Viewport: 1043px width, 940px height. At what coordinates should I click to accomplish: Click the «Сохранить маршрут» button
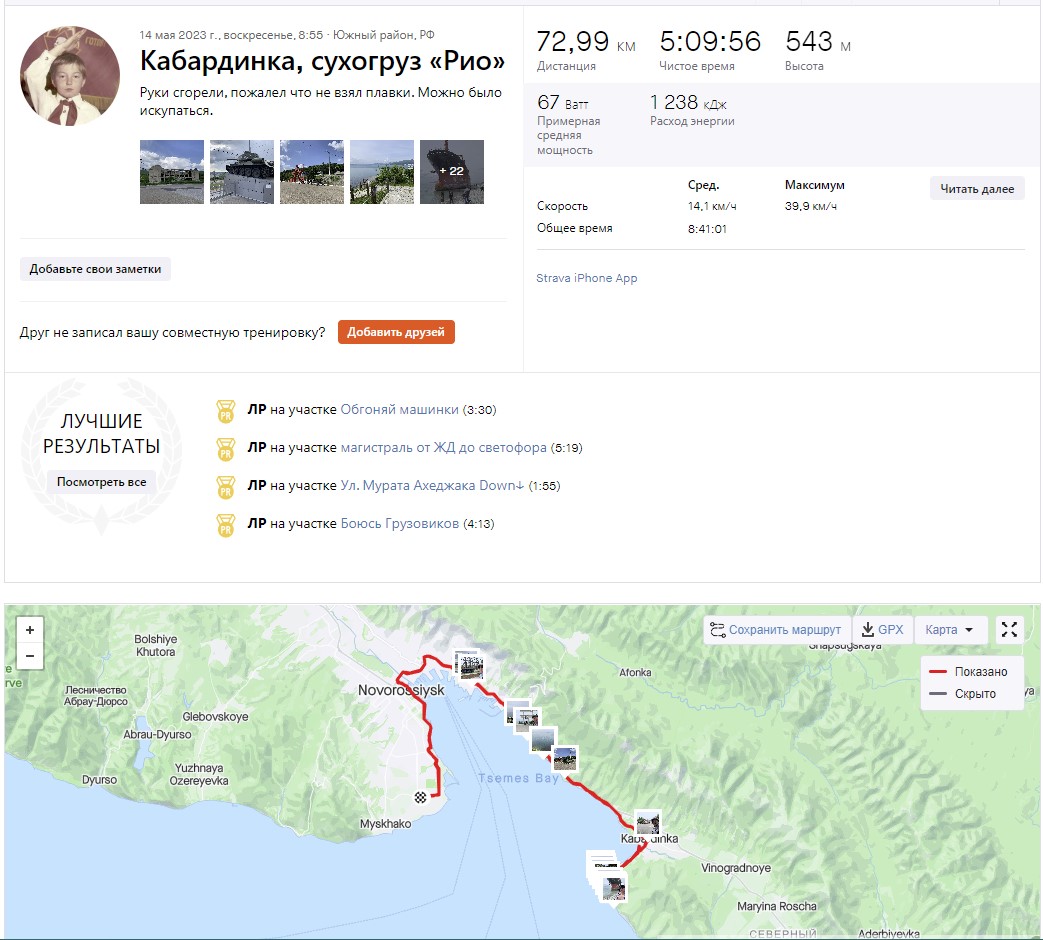click(776, 630)
